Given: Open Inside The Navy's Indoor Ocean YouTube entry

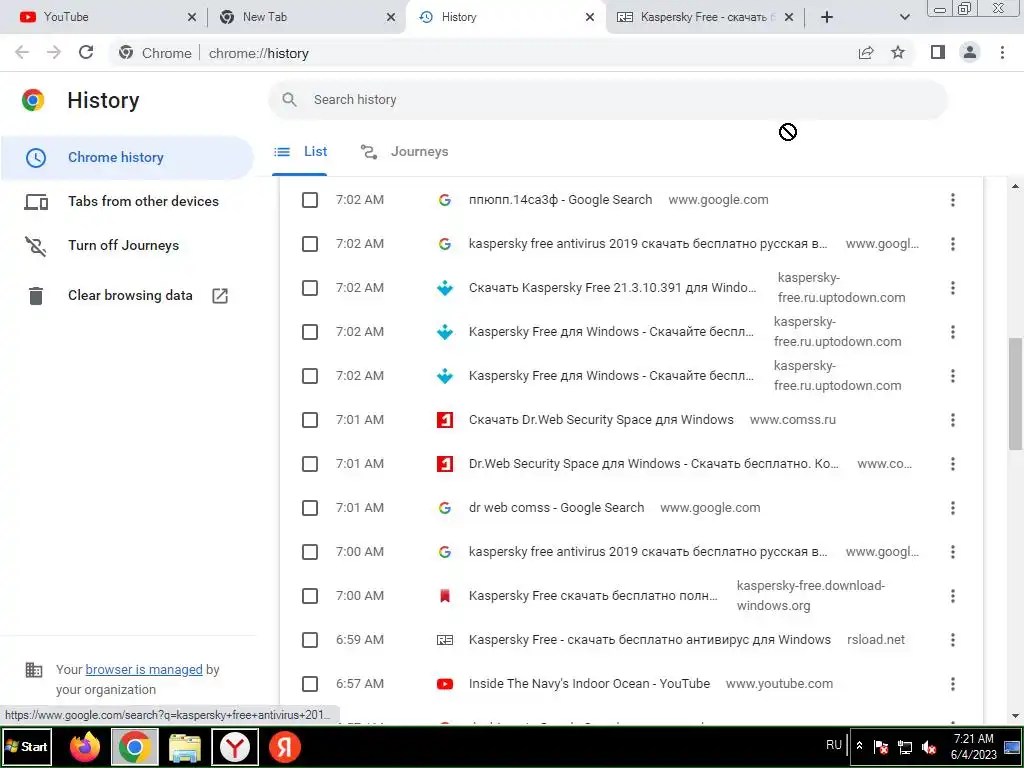Looking at the screenshot, I should 589,684.
